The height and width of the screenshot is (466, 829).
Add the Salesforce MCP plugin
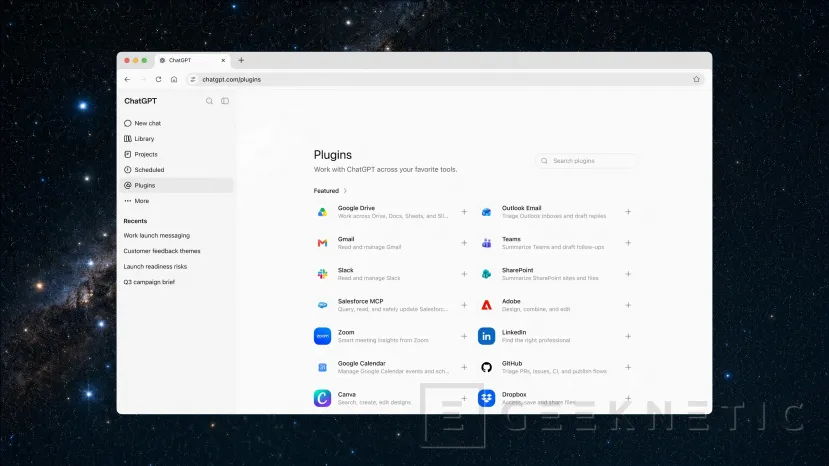point(464,305)
